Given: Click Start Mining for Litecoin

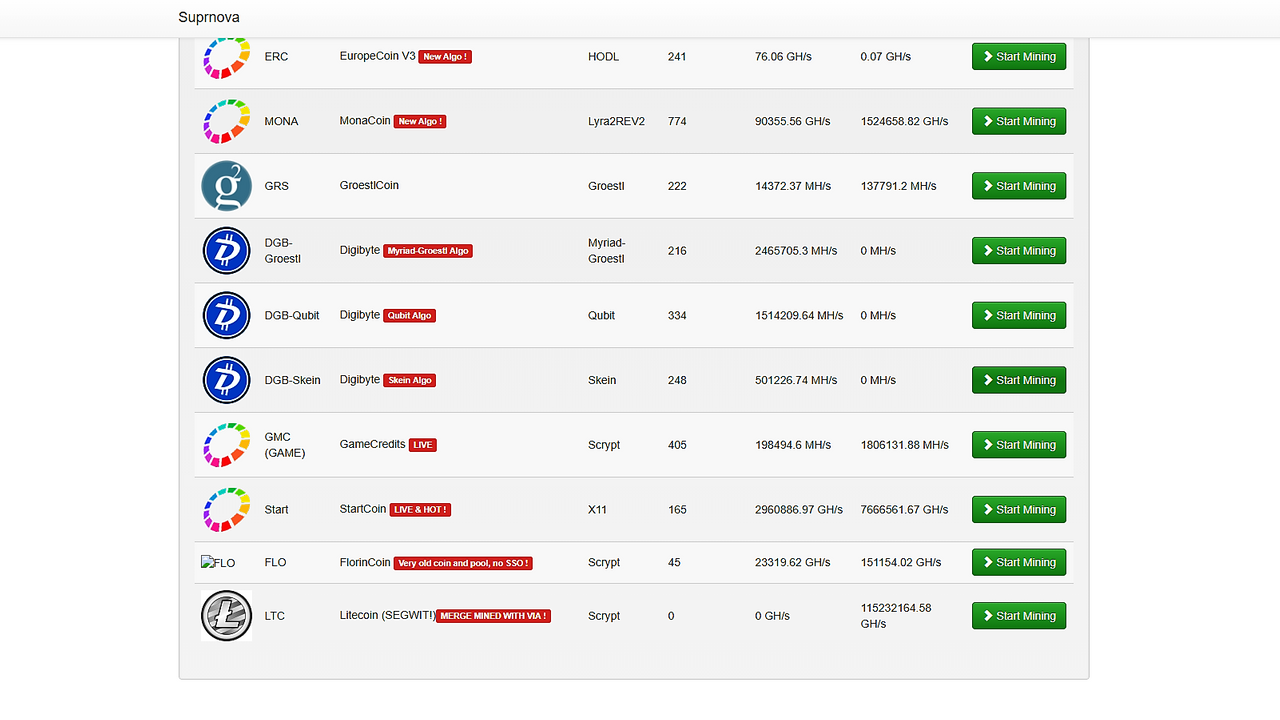Looking at the screenshot, I should [1019, 615].
